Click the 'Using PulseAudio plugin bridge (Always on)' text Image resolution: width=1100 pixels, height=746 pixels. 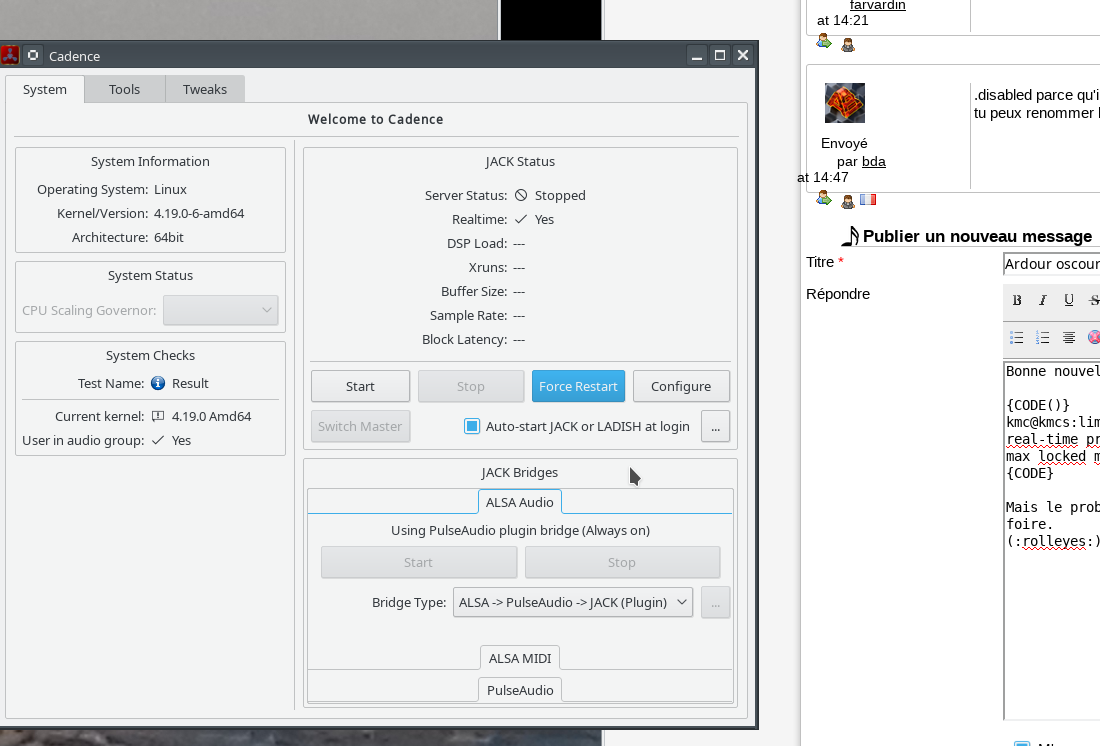[520, 531]
